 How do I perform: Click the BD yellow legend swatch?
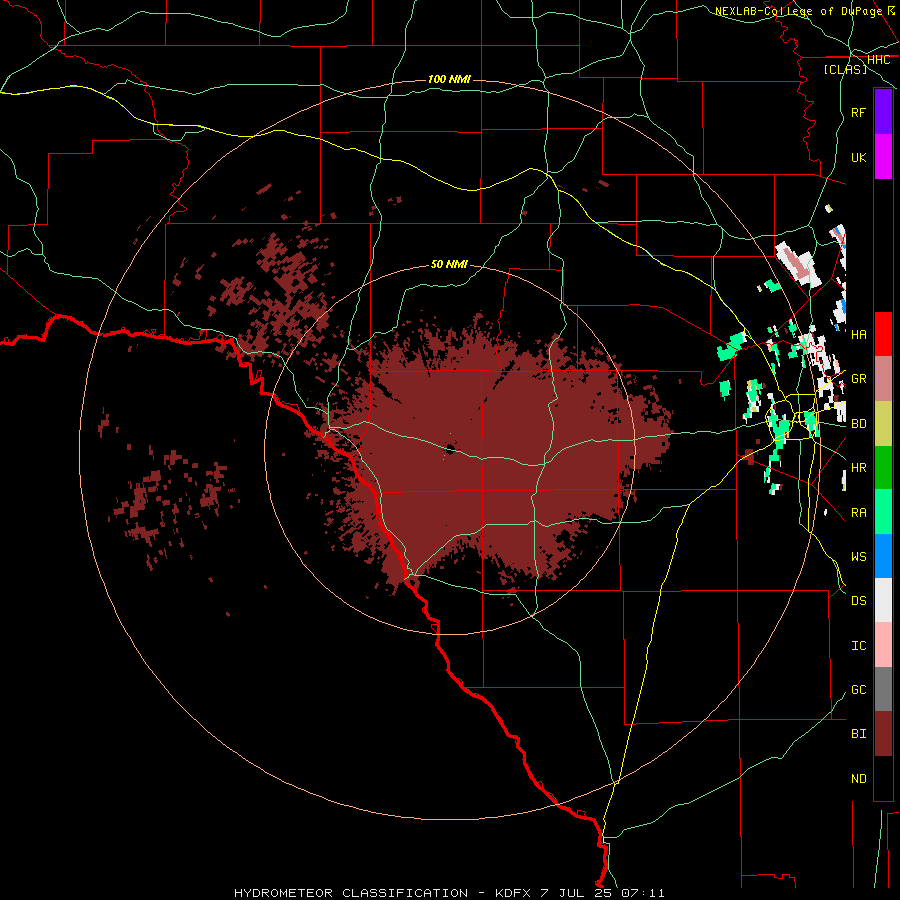883,424
